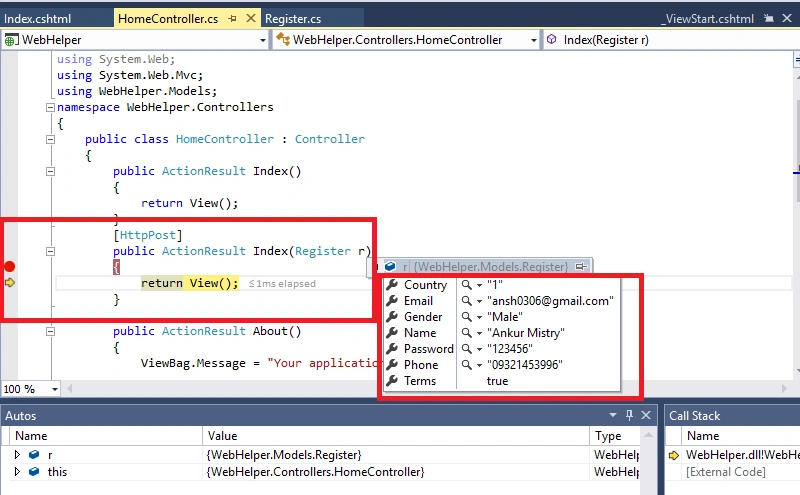Toggle the red breakpoint in the margin
This screenshot has width=800, height=495.
pyautogui.click(x=9, y=266)
